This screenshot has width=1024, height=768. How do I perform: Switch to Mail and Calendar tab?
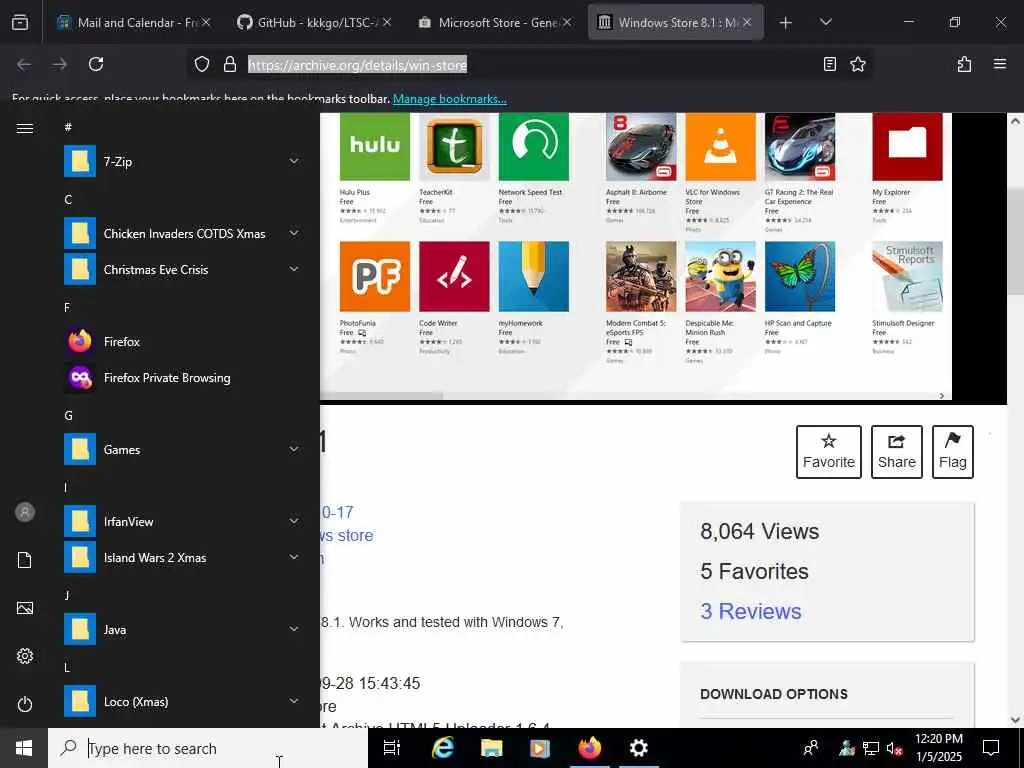click(133, 22)
